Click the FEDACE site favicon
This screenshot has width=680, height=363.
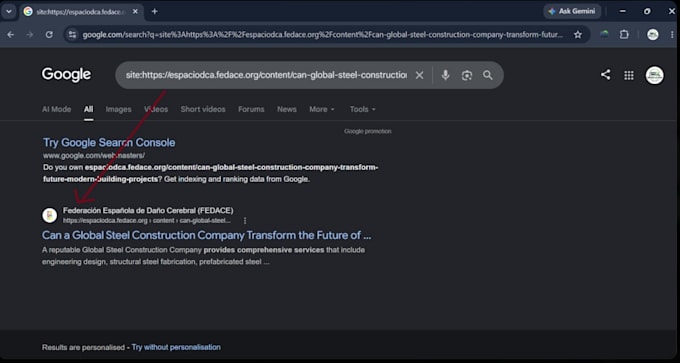point(49,215)
